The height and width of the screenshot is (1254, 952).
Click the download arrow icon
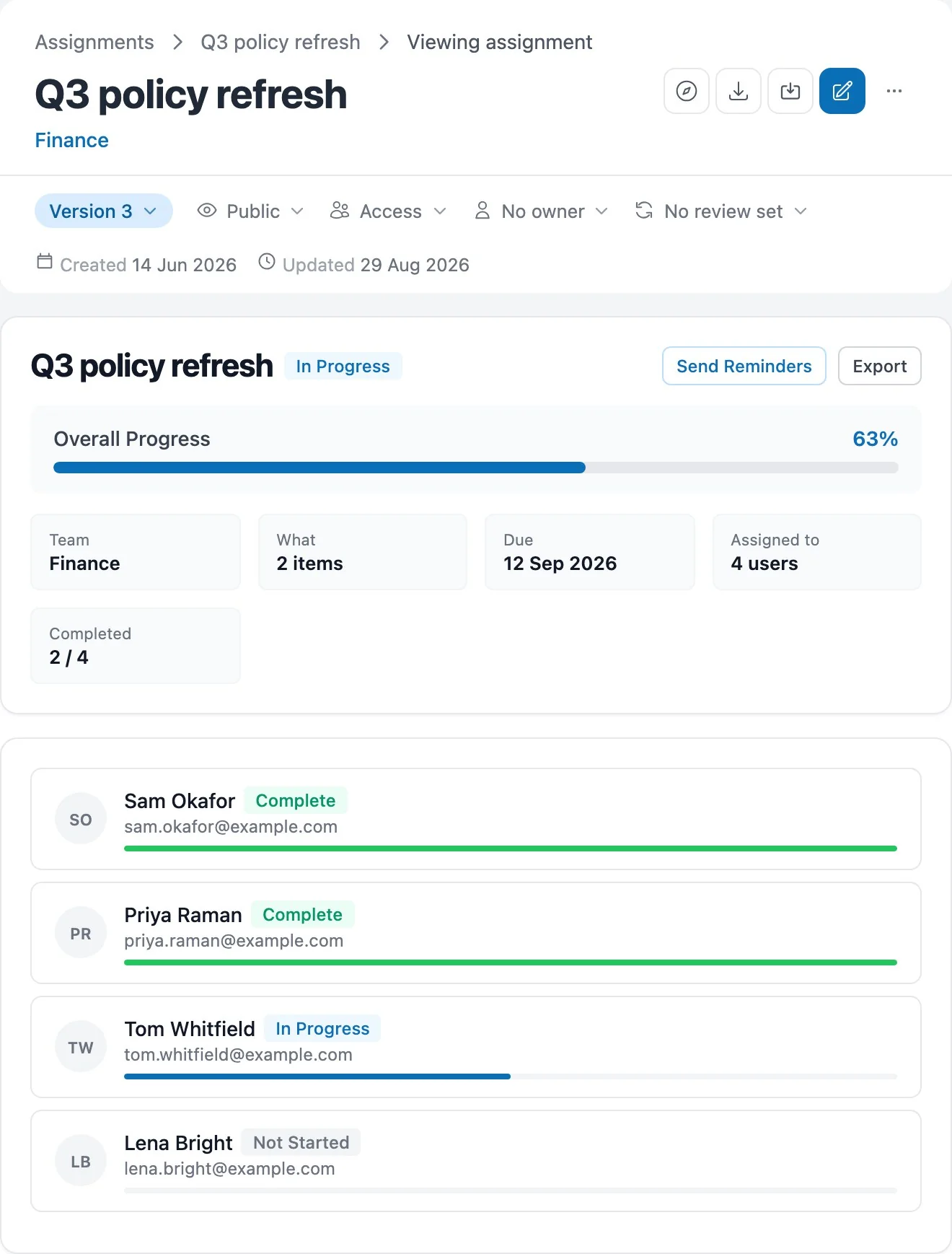tap(739, 91)
